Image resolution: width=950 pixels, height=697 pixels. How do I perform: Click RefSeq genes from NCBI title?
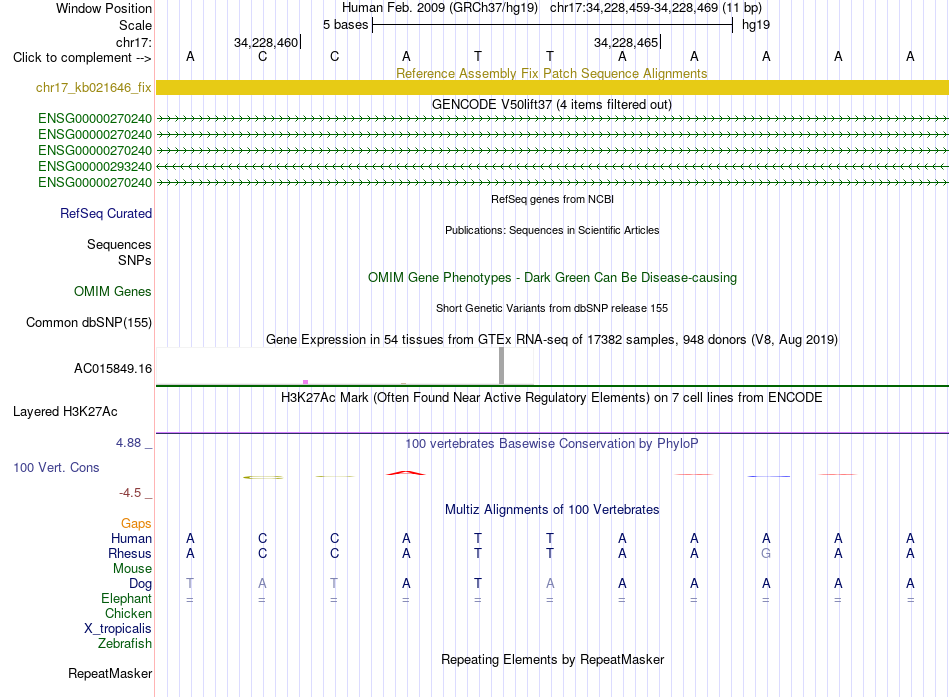coord(552,199)
